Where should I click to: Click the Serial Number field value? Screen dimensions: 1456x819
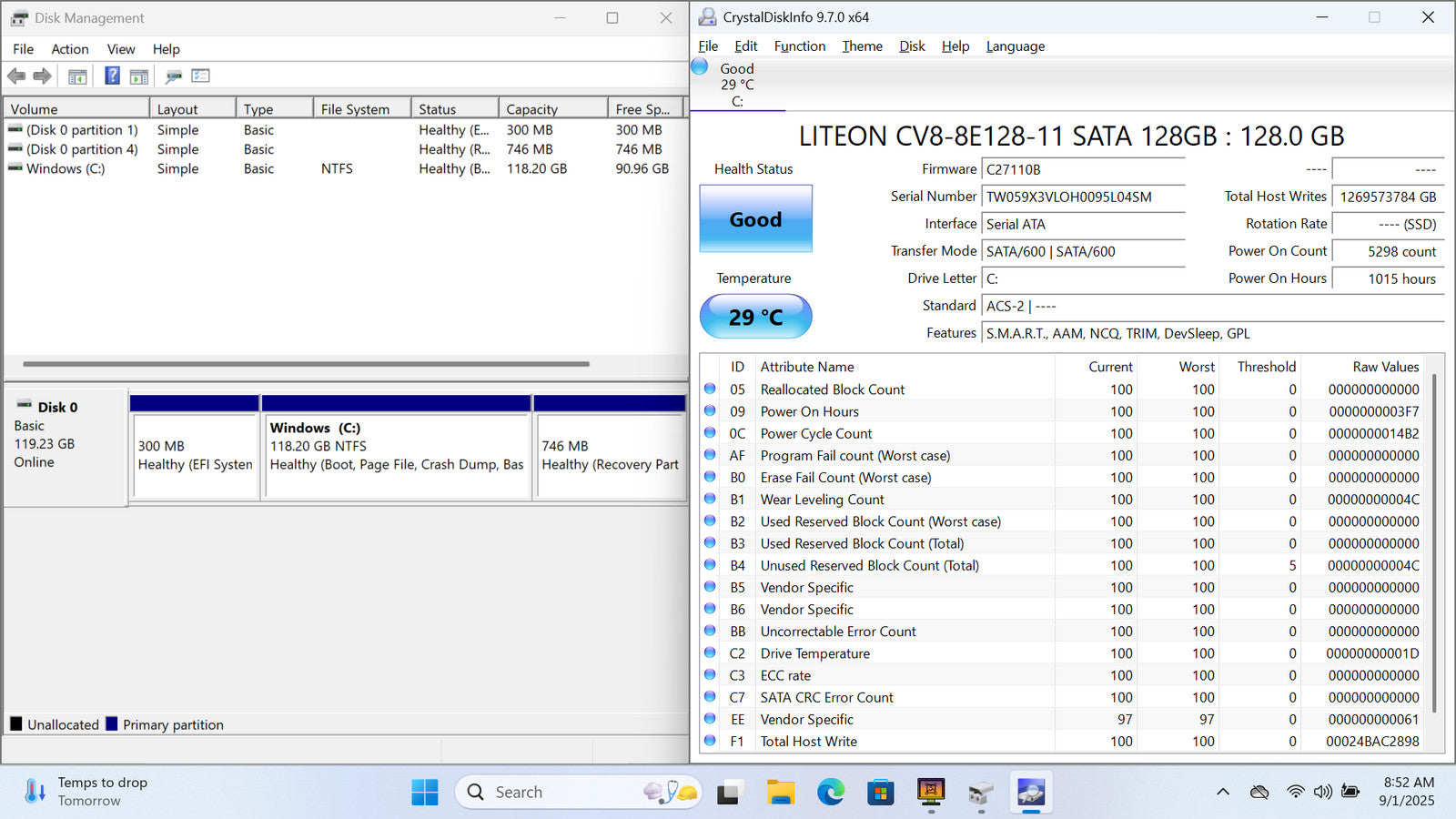[1083, 197]
